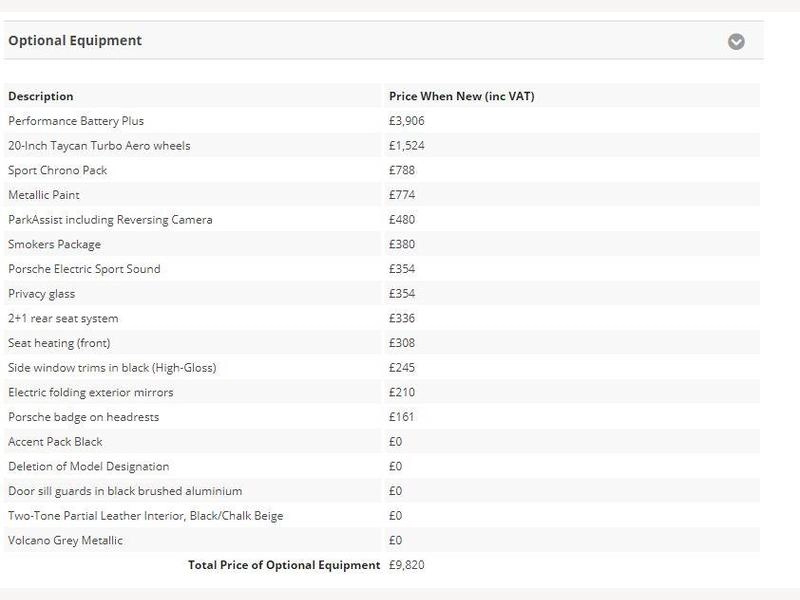
Task: Select Side window trims in black row
Action: tap(382, 368)
